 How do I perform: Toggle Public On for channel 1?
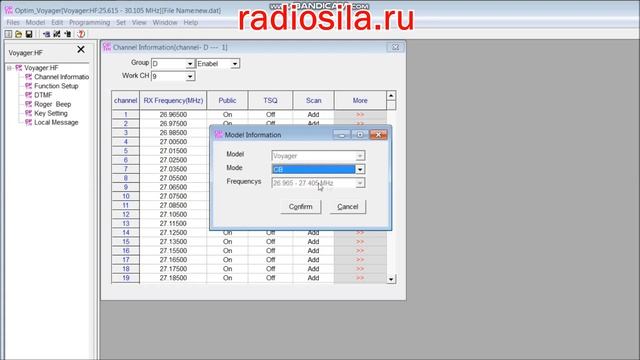[227, 115]
